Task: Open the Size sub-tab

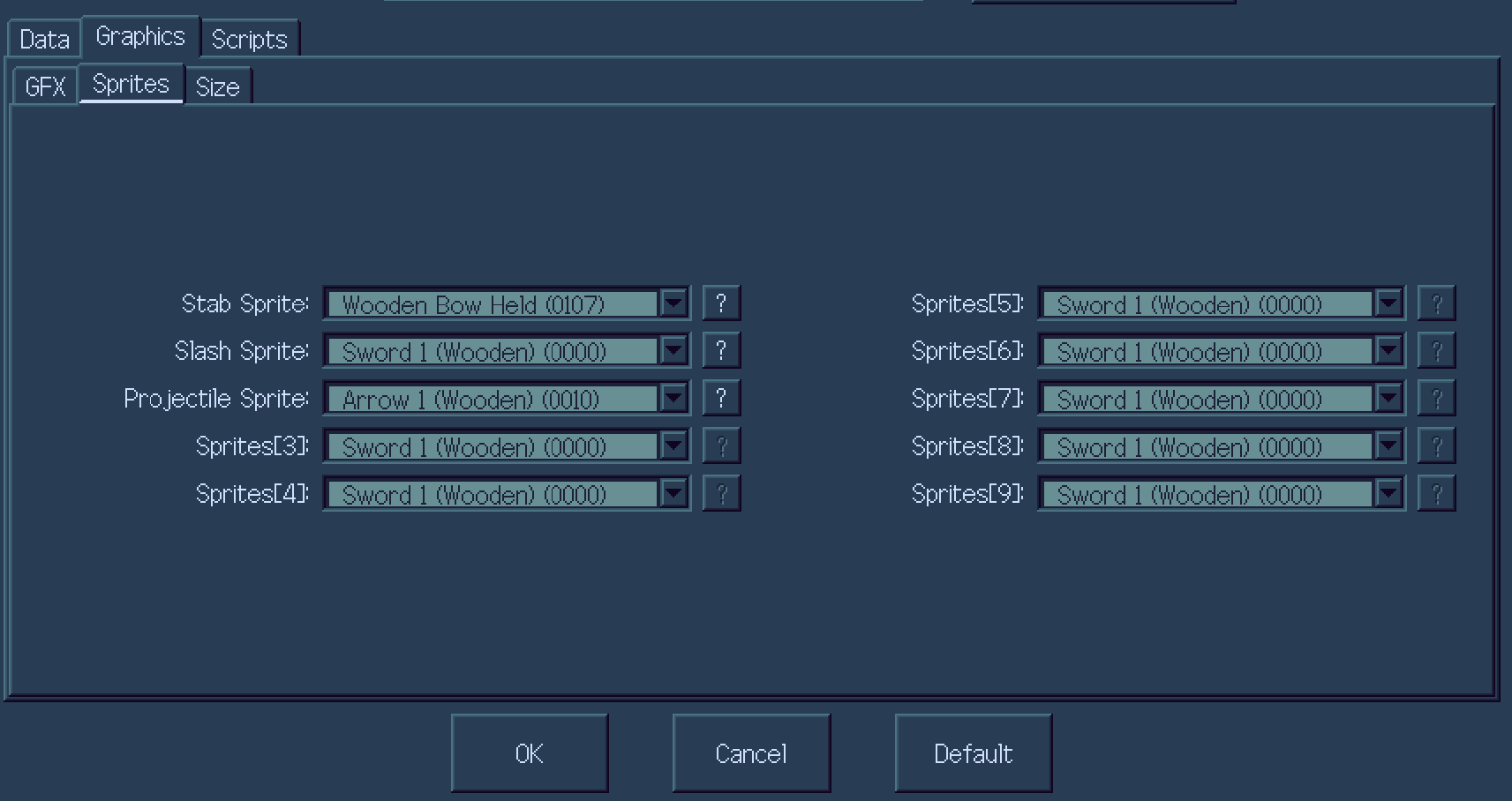Action: [218, 86]
